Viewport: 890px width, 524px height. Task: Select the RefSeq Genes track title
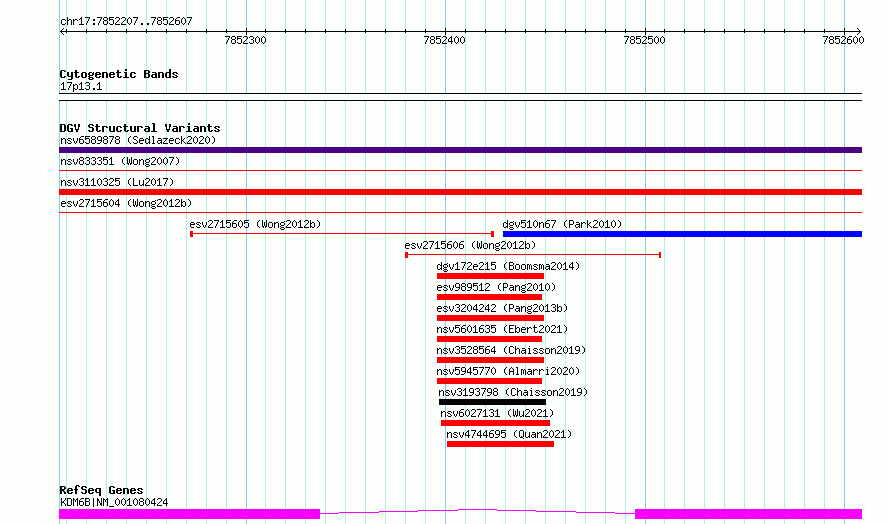click(x=101, y=490)
